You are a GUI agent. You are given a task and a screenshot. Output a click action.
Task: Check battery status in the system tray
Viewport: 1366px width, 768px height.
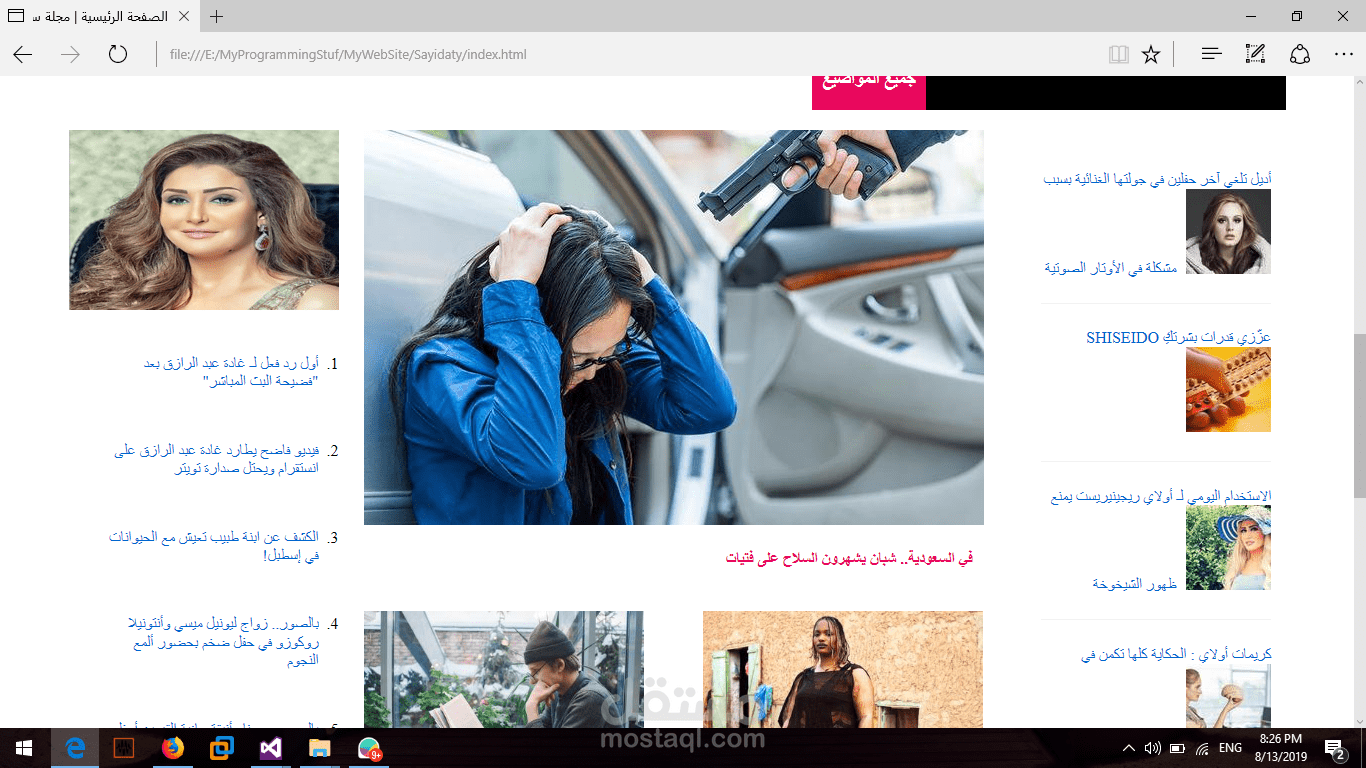(x=1177, y=748)
